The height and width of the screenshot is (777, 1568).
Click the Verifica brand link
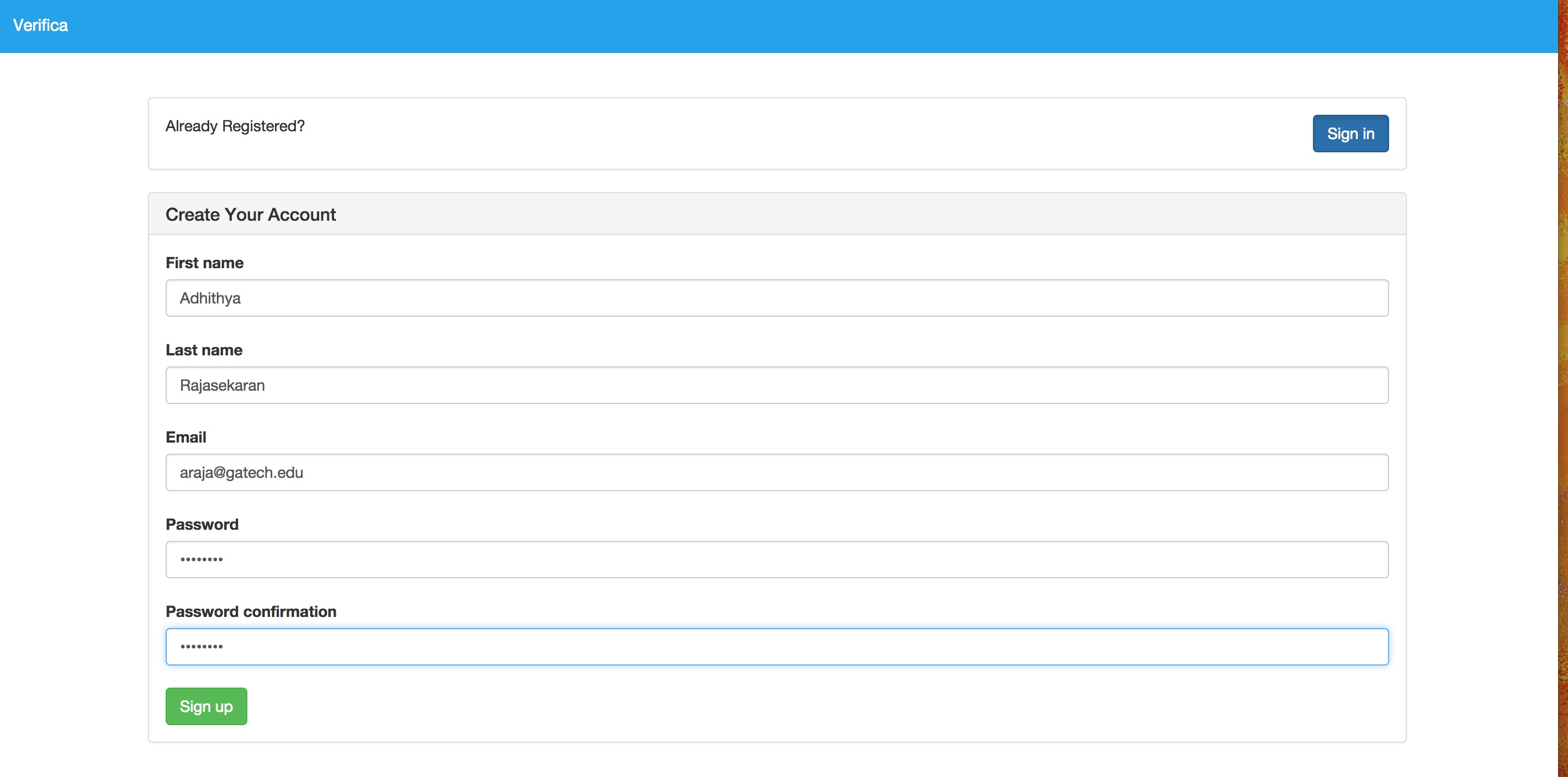[40, 25]
